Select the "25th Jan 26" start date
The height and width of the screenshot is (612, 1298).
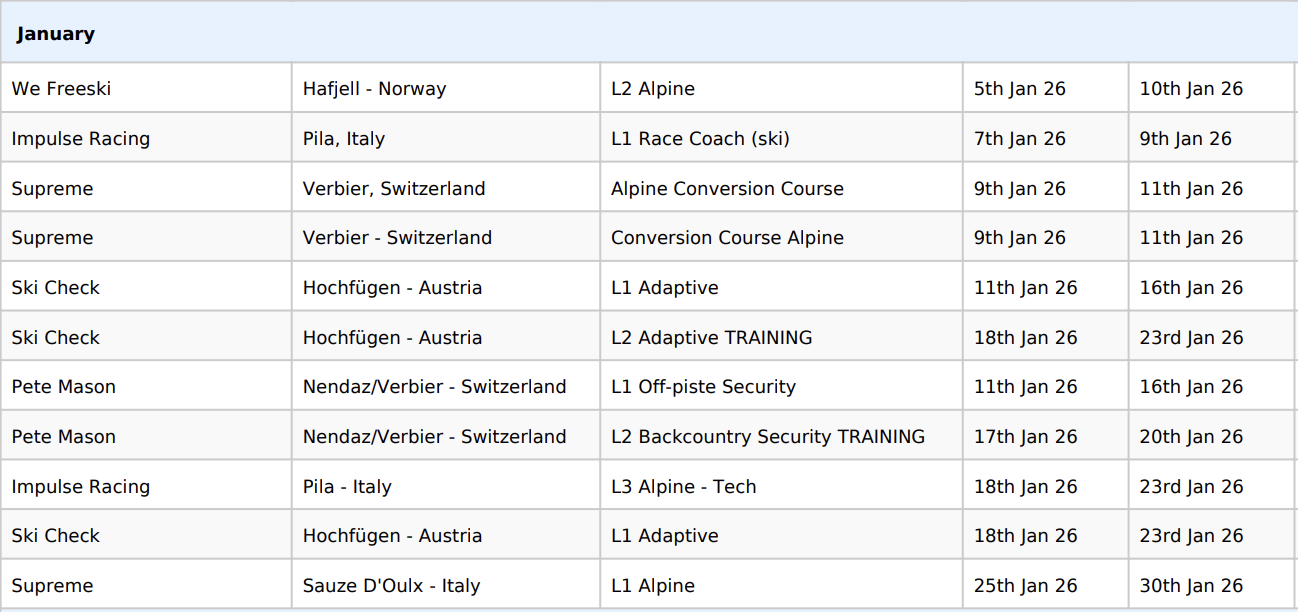coord(1025,586)
